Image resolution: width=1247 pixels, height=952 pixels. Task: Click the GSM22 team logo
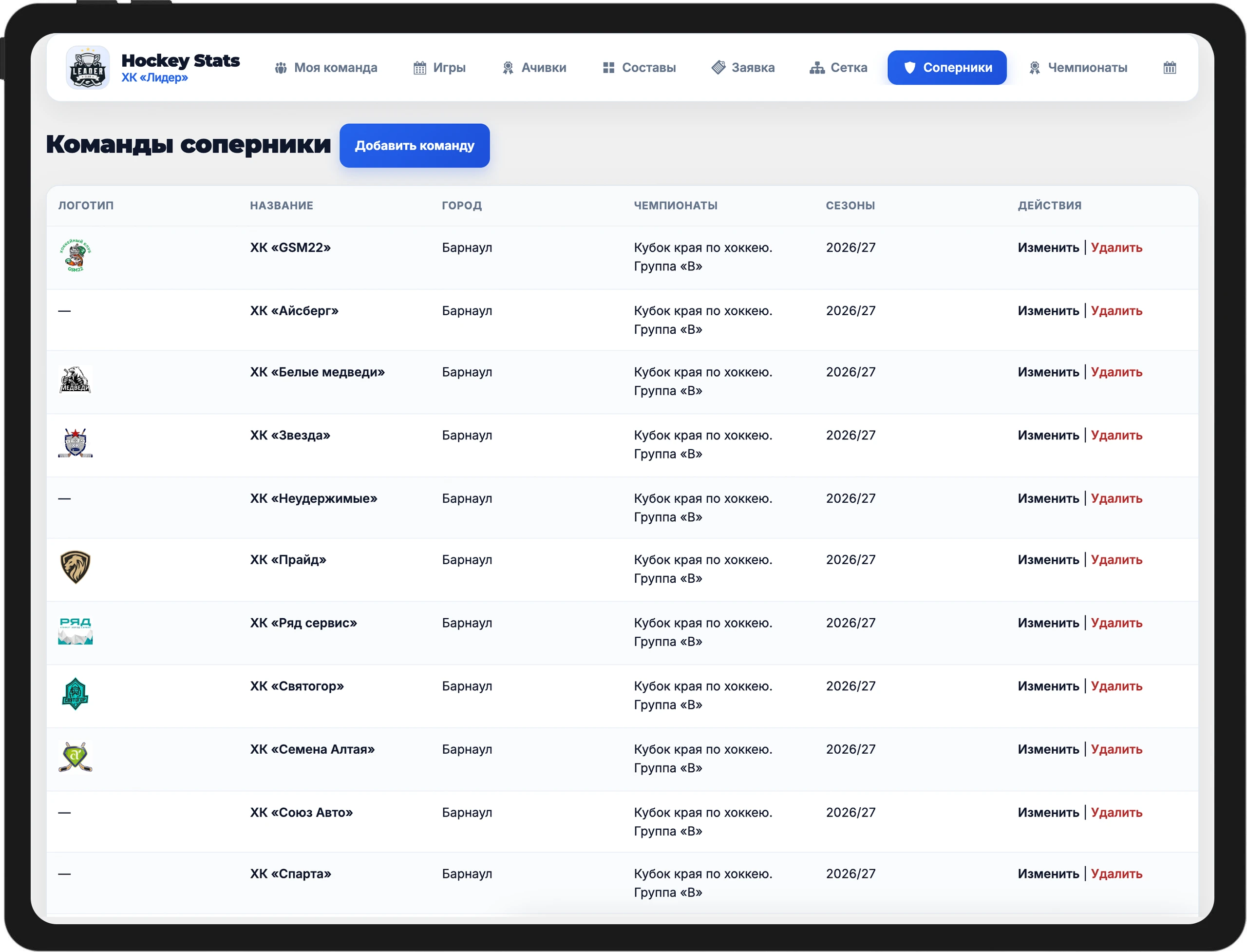click(76, 256)
